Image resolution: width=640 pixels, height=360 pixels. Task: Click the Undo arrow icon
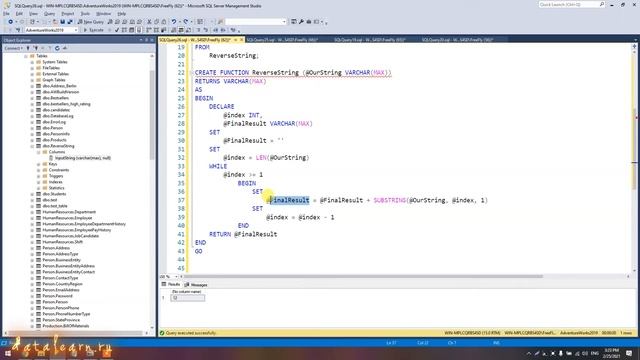click(x=174, y=22)
